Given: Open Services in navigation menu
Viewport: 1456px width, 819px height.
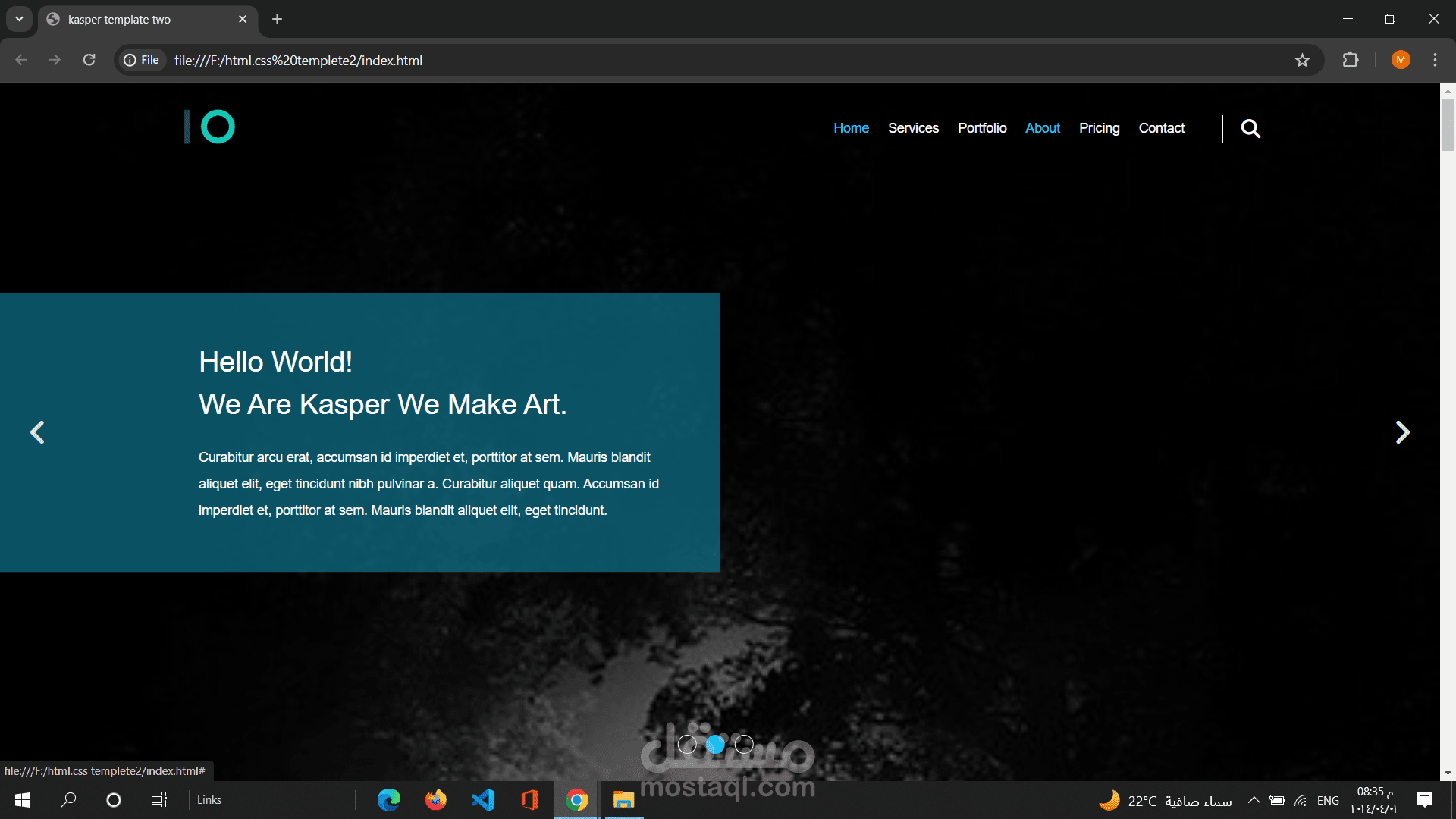Looking at the screenshot, I should pyautogui.click(x=913, y=128).
